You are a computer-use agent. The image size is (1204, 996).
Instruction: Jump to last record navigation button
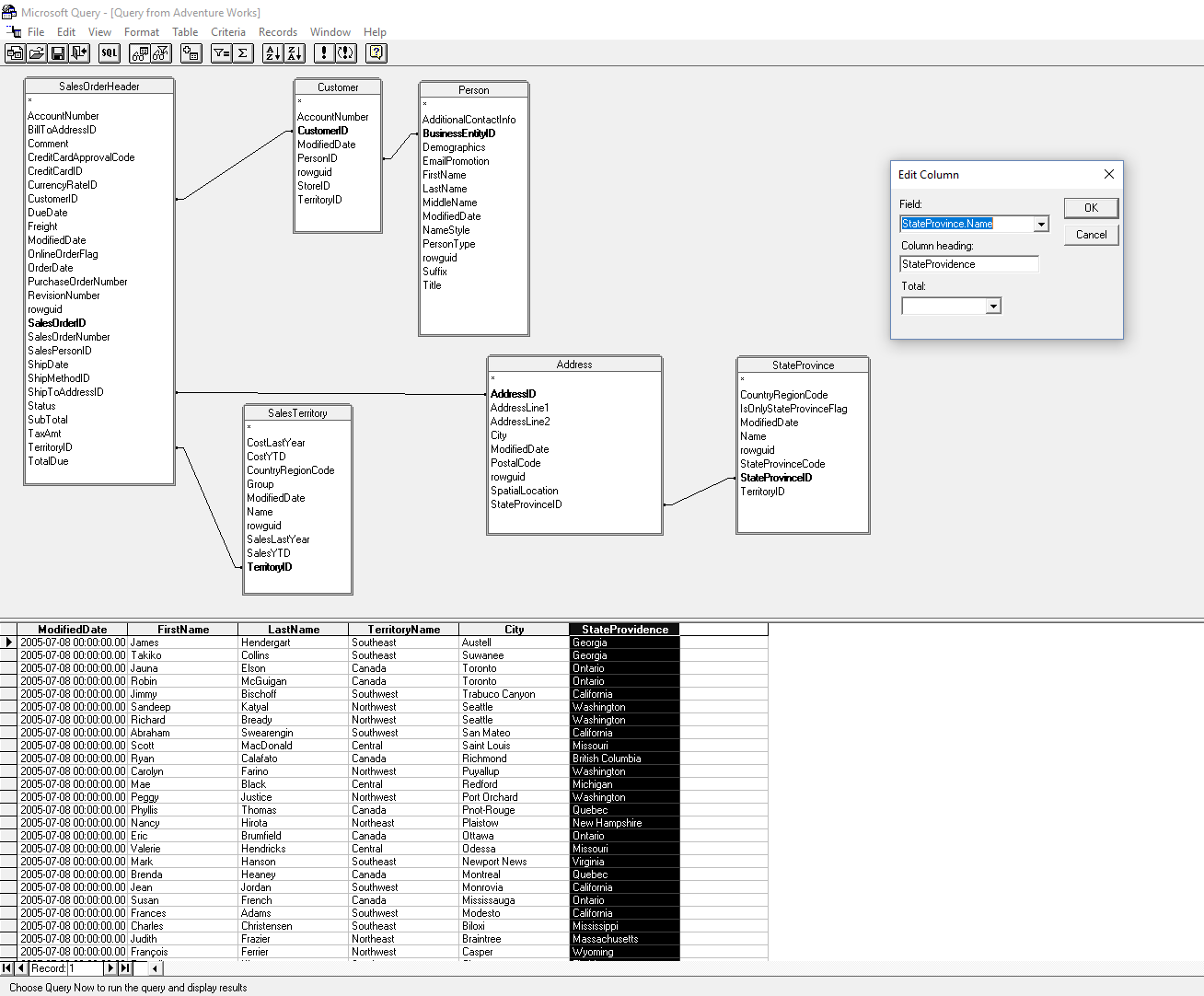(125, 968)
